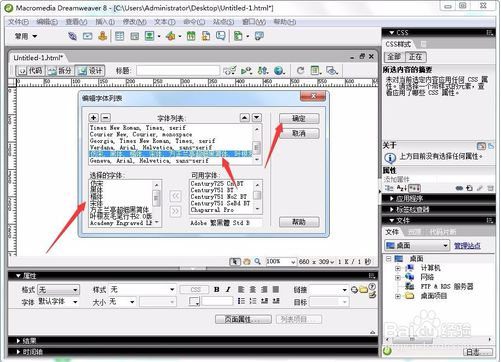Add a font combination with plus button

click(94, 117)
